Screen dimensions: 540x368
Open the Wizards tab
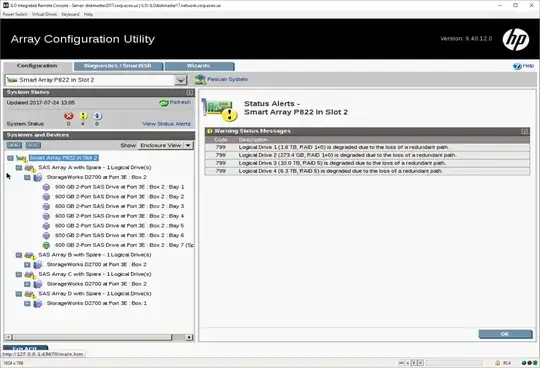[x=199, y=66]
